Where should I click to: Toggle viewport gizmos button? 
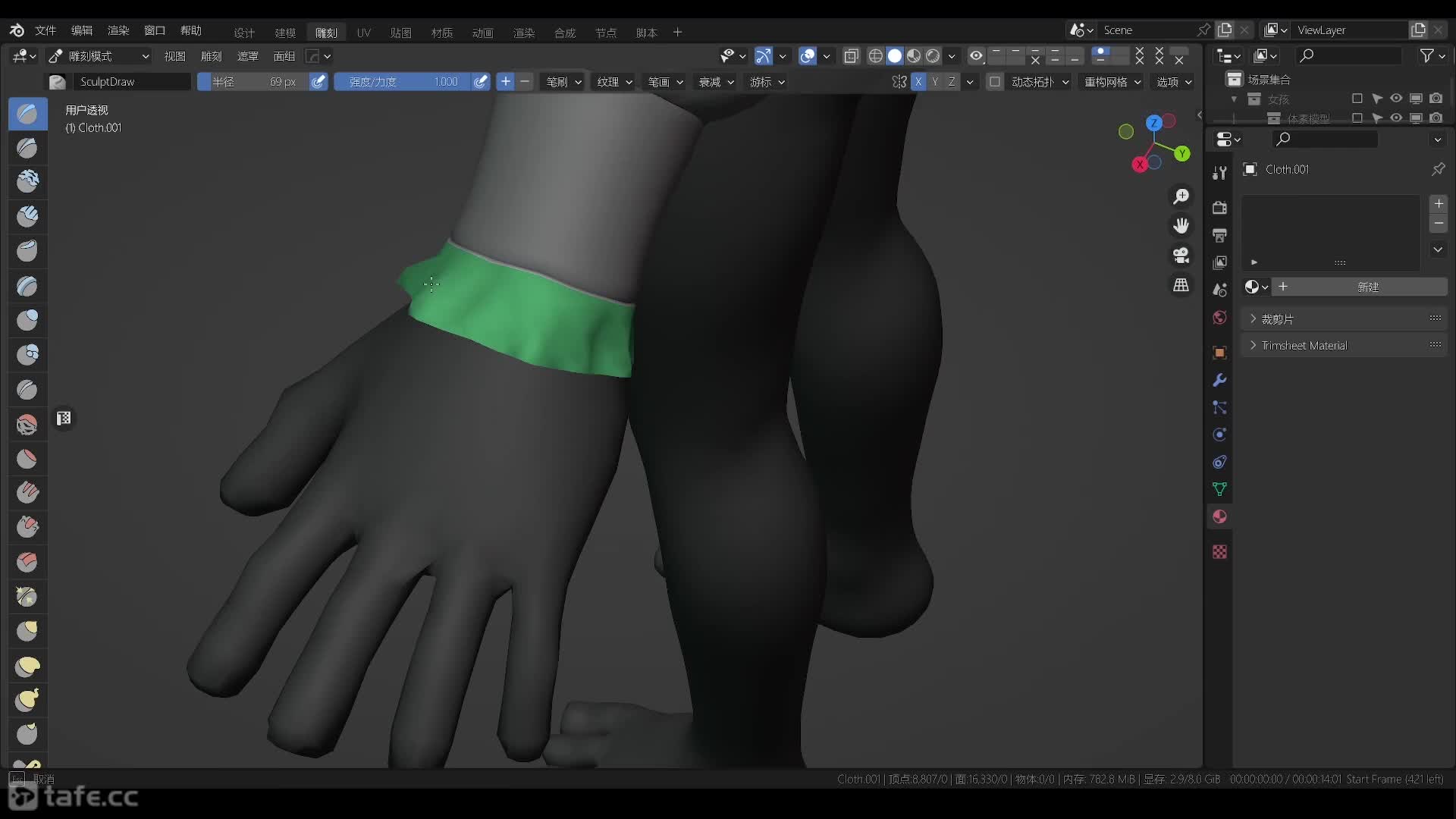coord(764,56)
